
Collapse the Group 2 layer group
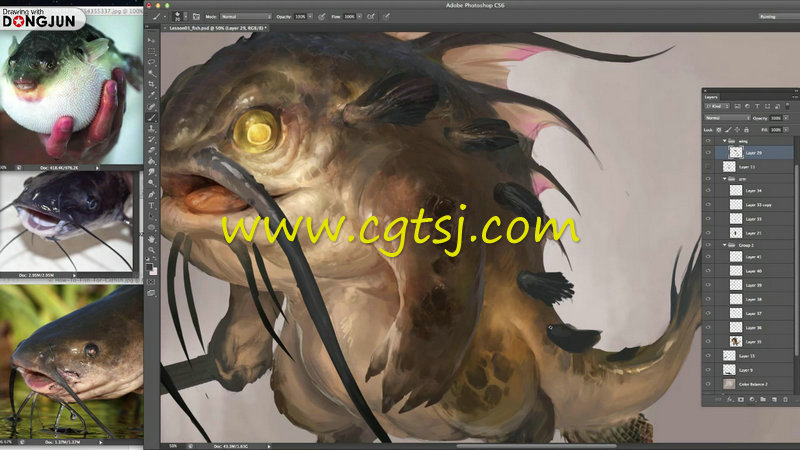click(724, 245)
